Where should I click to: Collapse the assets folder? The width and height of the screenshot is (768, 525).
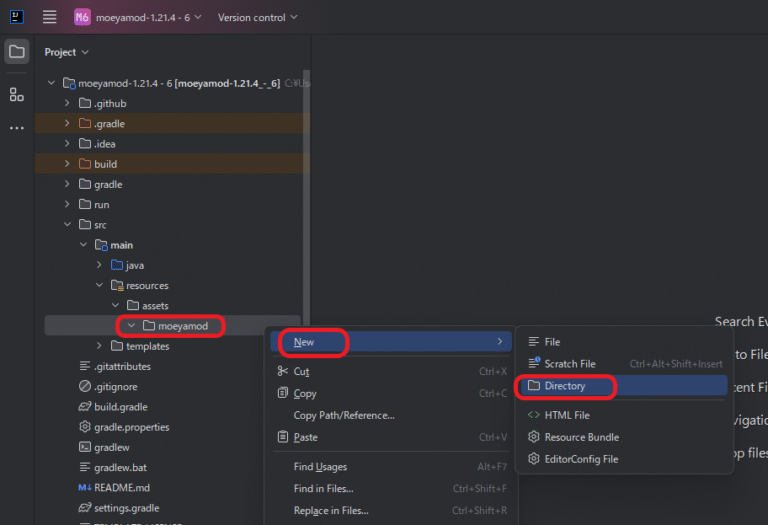coord(116,305)
